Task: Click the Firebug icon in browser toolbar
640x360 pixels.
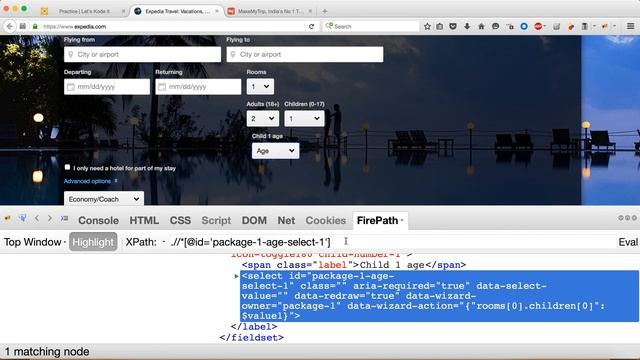Action: (x=604, y=26)
